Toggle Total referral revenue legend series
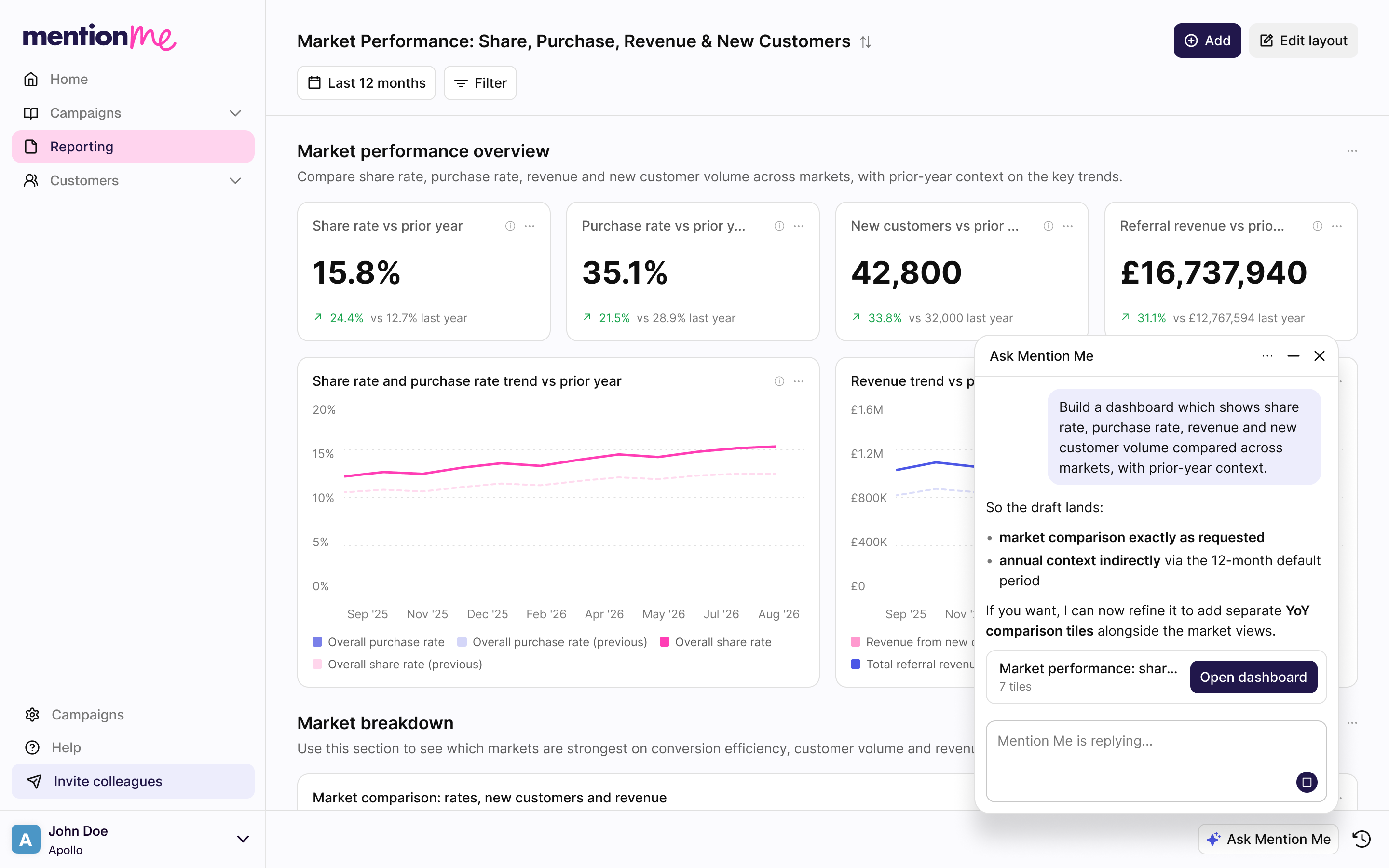 pyautogui.click(x=912, y=664)
